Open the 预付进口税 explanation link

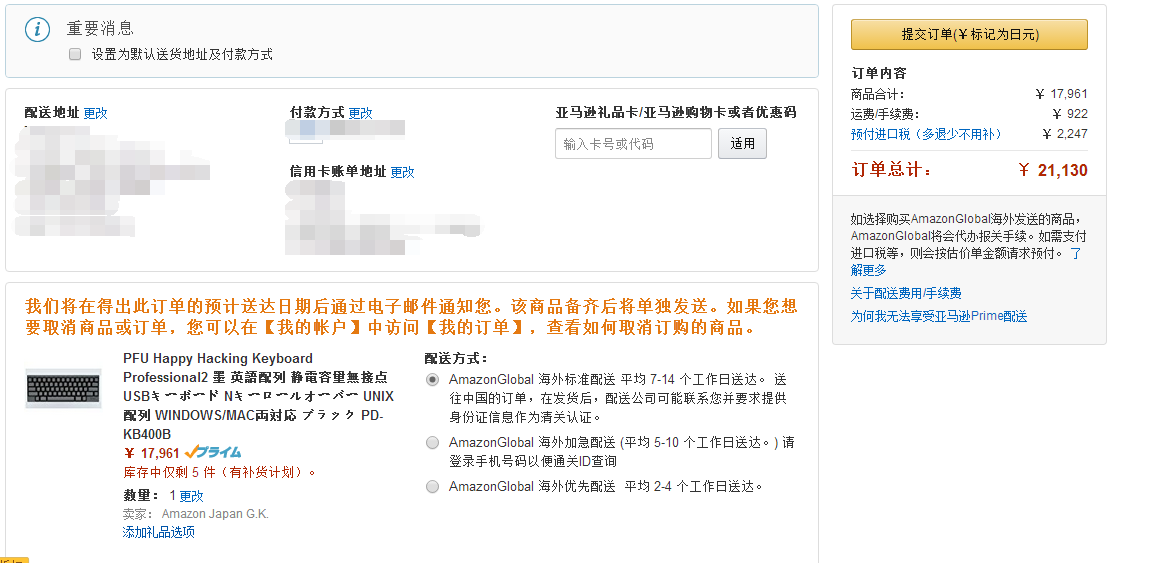click(926, 134)
